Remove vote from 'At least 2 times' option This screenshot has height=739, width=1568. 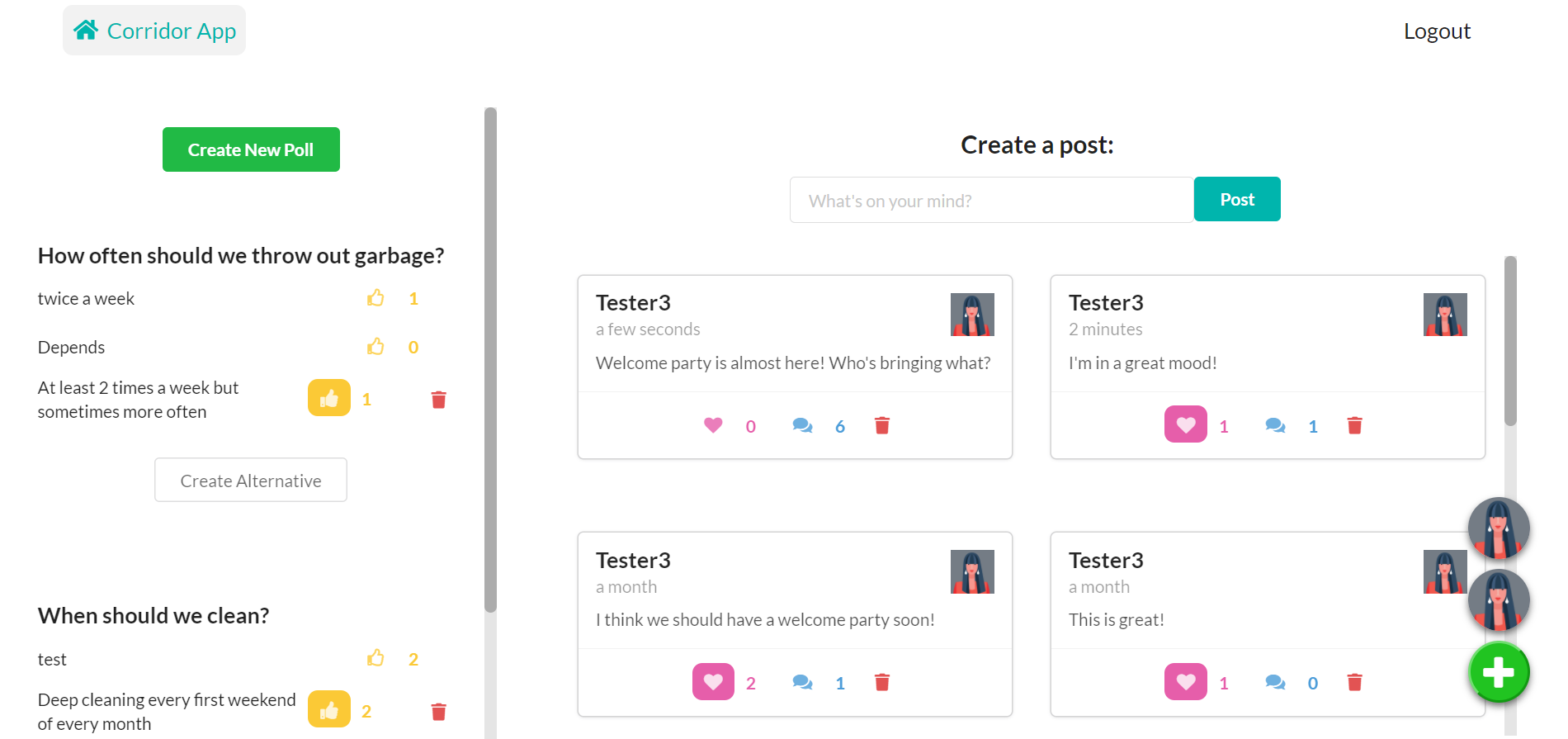pos(329,398)
